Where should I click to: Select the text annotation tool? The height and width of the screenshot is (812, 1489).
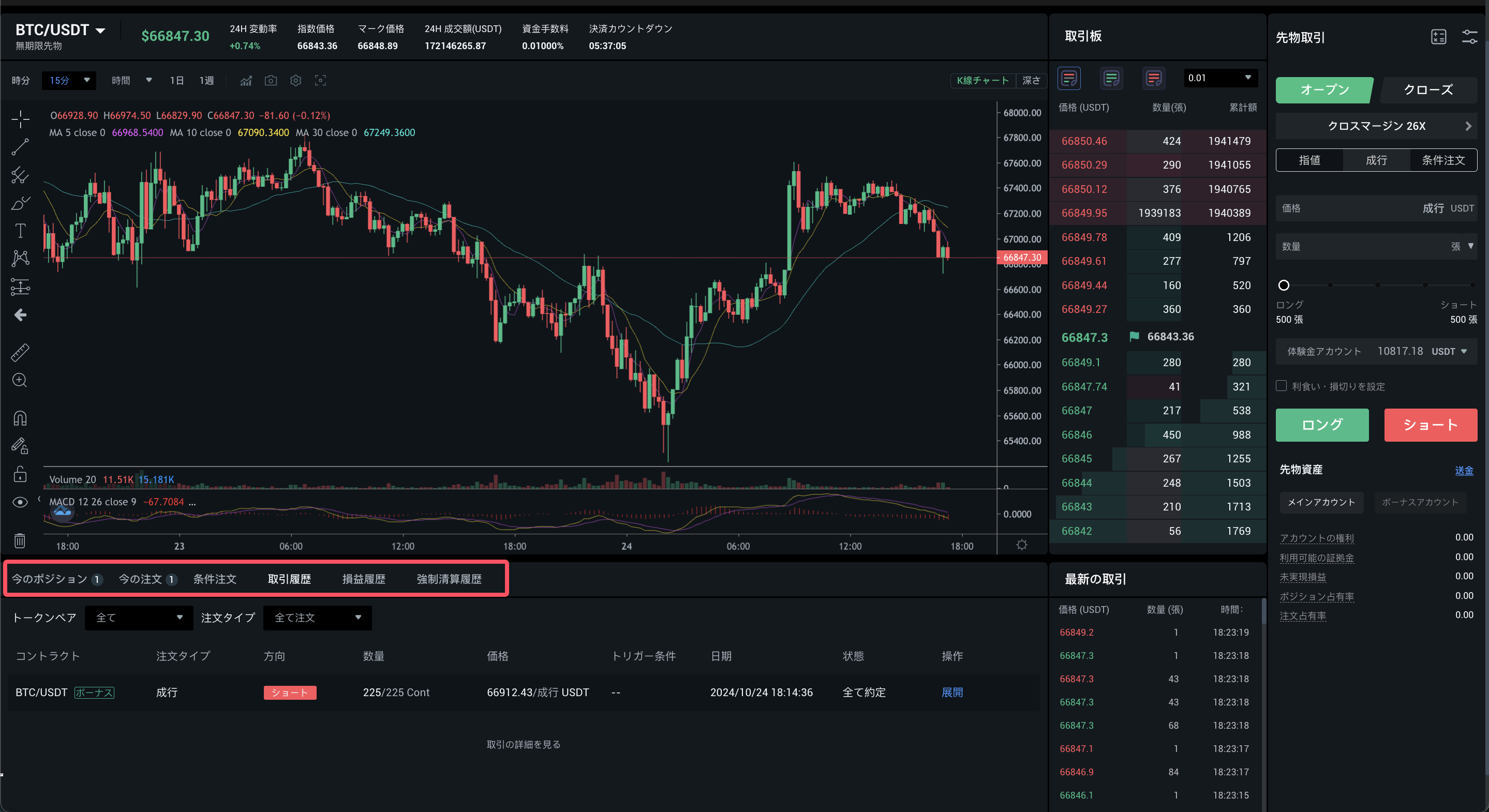(20, 231)
